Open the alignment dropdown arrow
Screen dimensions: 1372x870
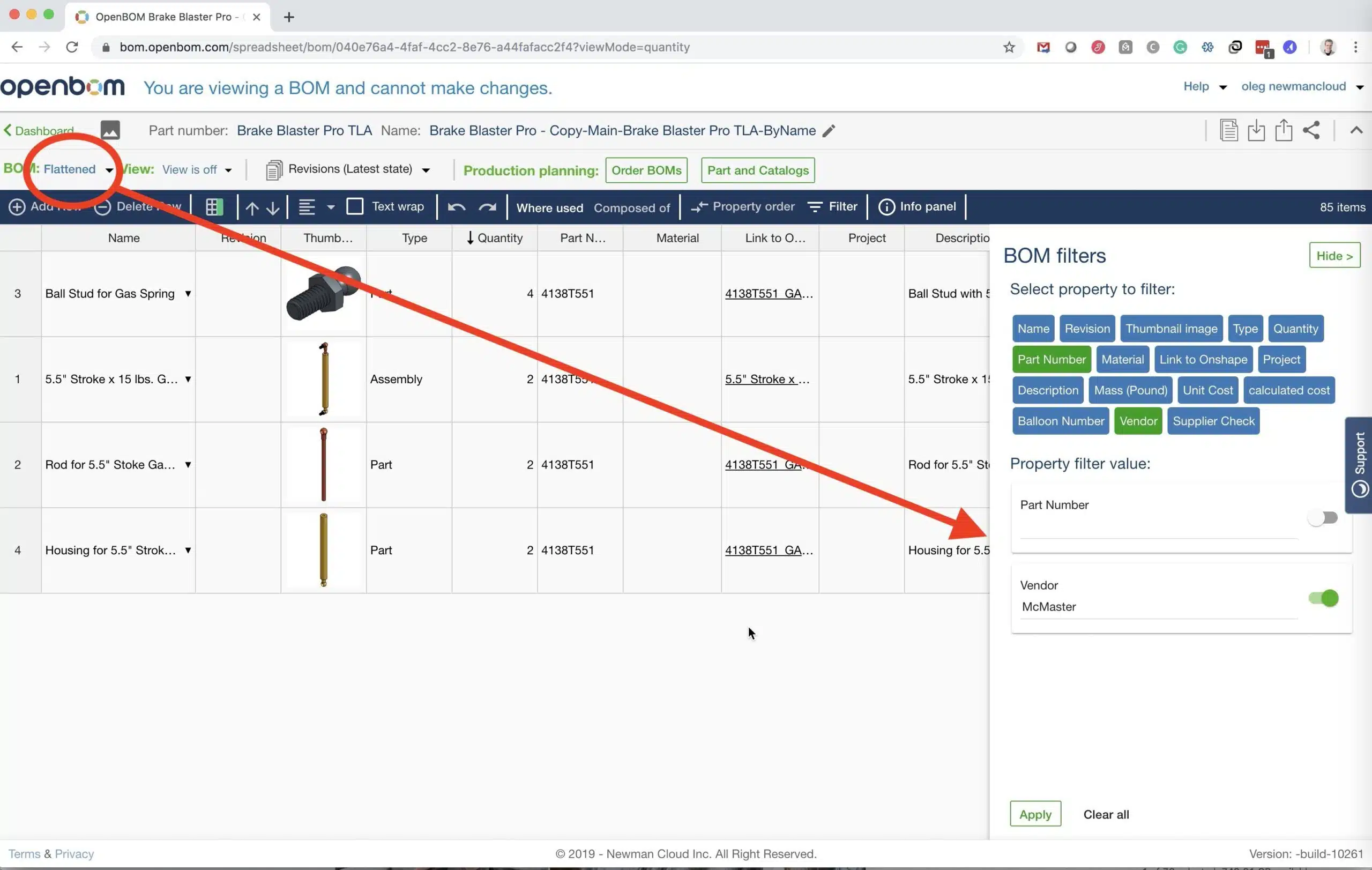tap(331, 207)
